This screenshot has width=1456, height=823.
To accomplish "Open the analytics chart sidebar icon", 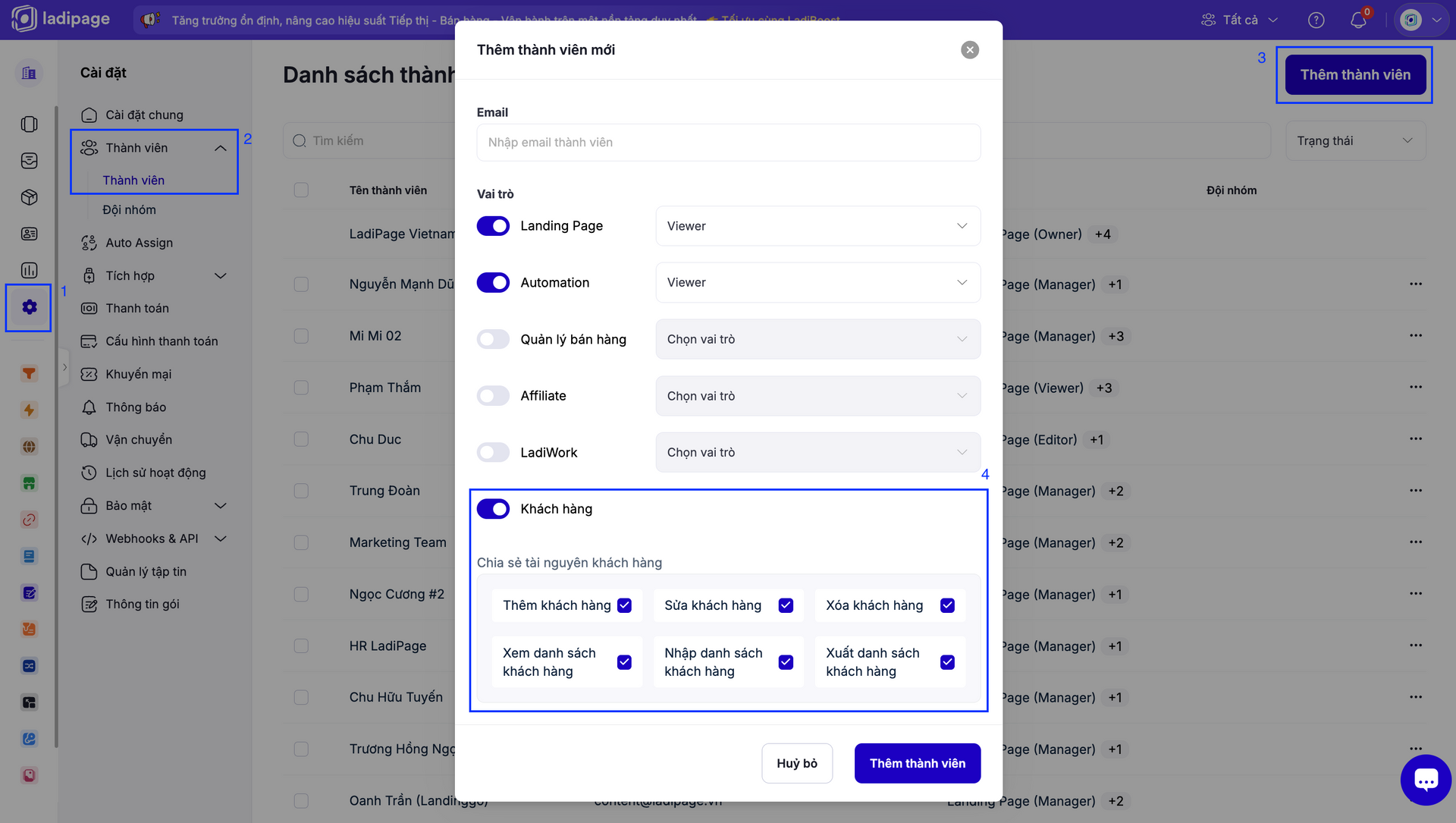I will (x=29, y=271).
